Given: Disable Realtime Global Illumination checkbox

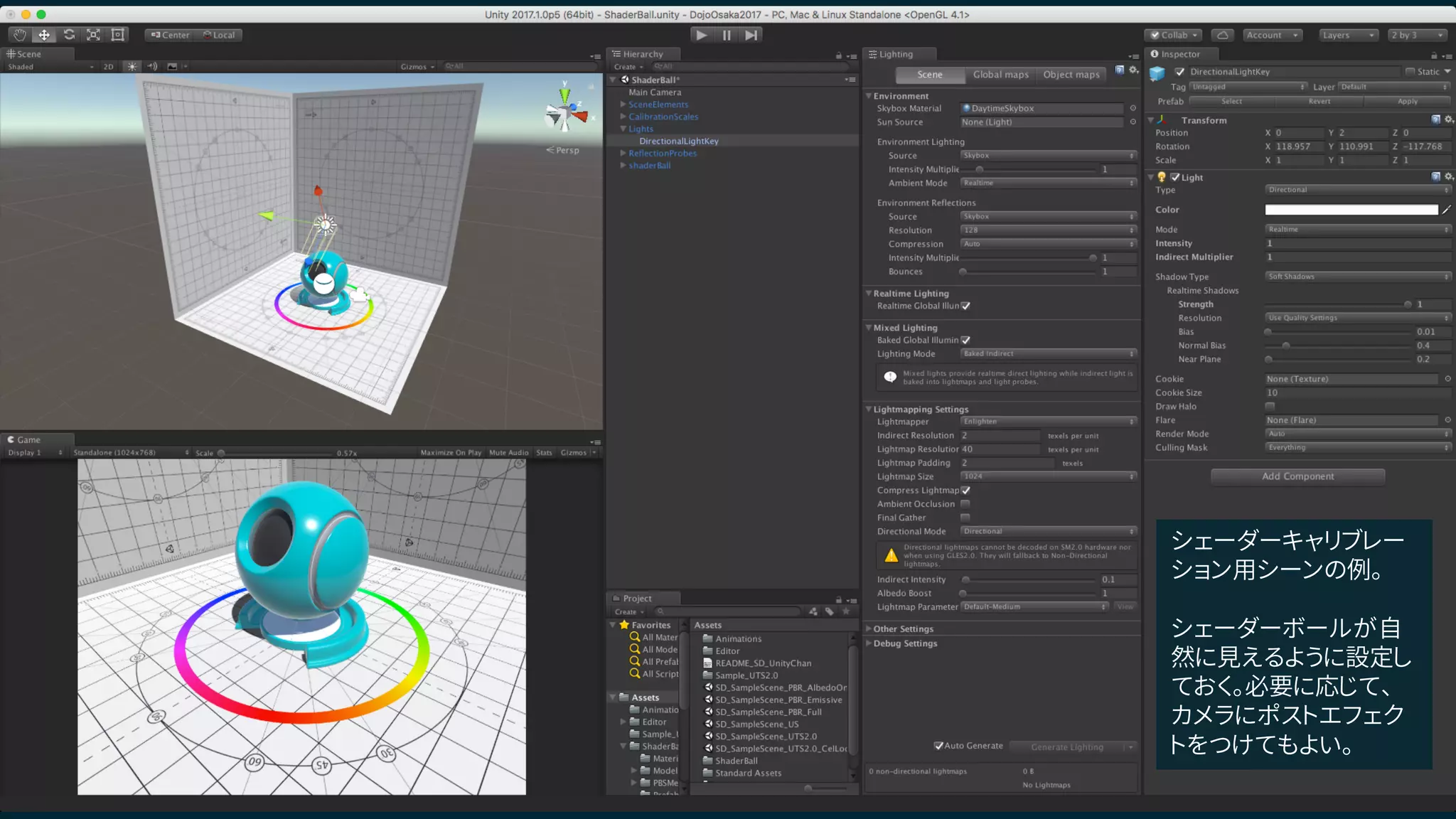Looking at the screenshot, I should (x=965, y=306).
